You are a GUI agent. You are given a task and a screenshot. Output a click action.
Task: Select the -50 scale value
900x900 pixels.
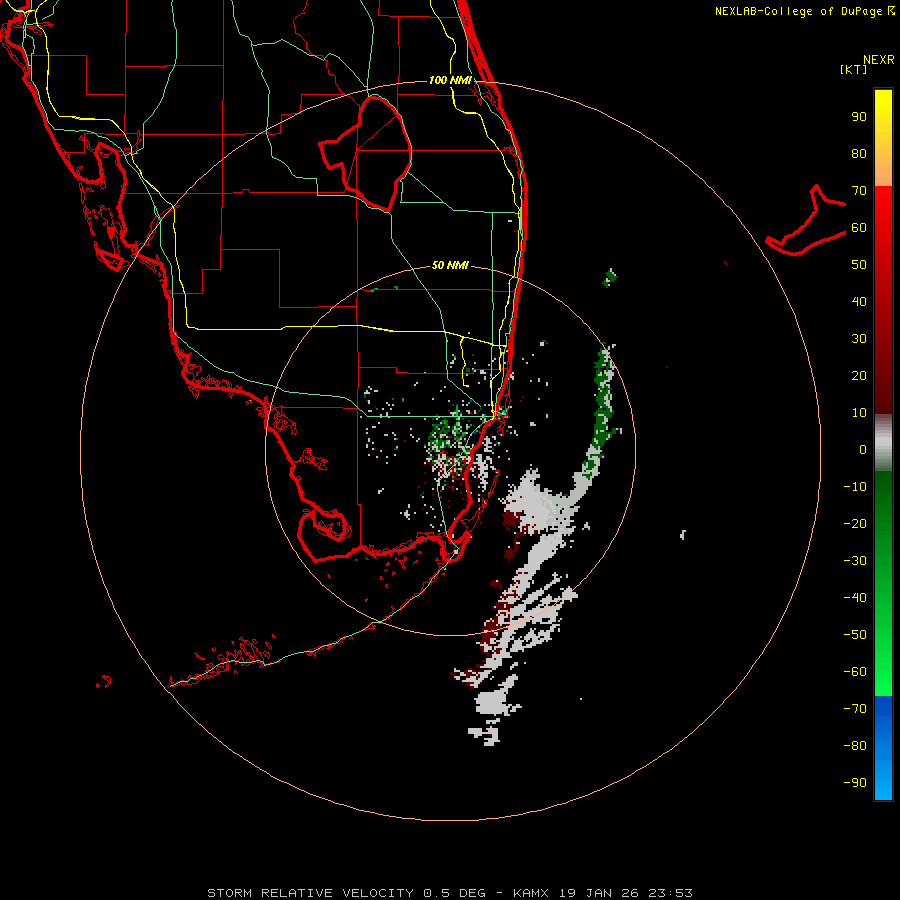(x=855, y=635)
